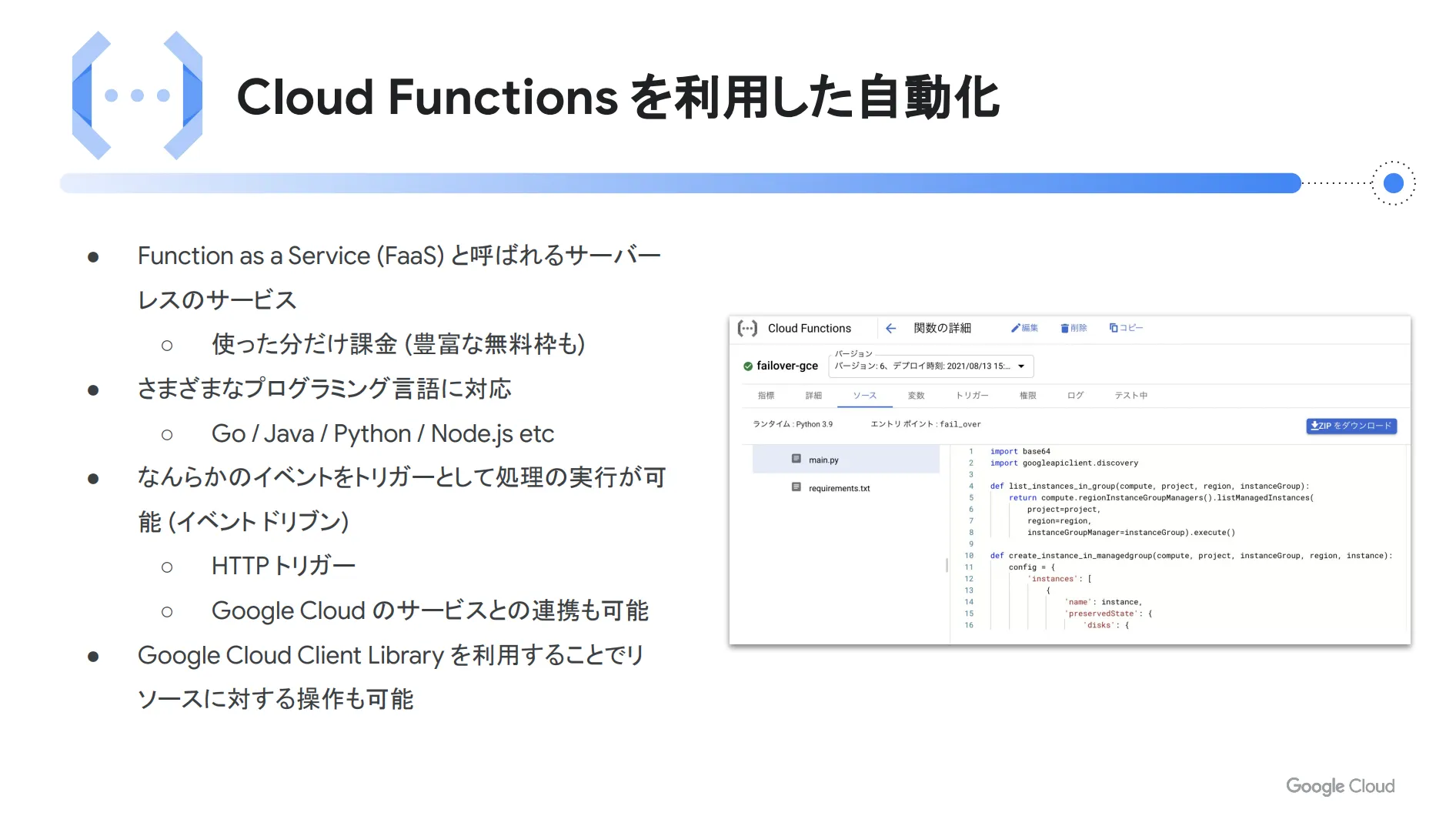Click the エントリ ポイント : fail_over text

[925, 424]
